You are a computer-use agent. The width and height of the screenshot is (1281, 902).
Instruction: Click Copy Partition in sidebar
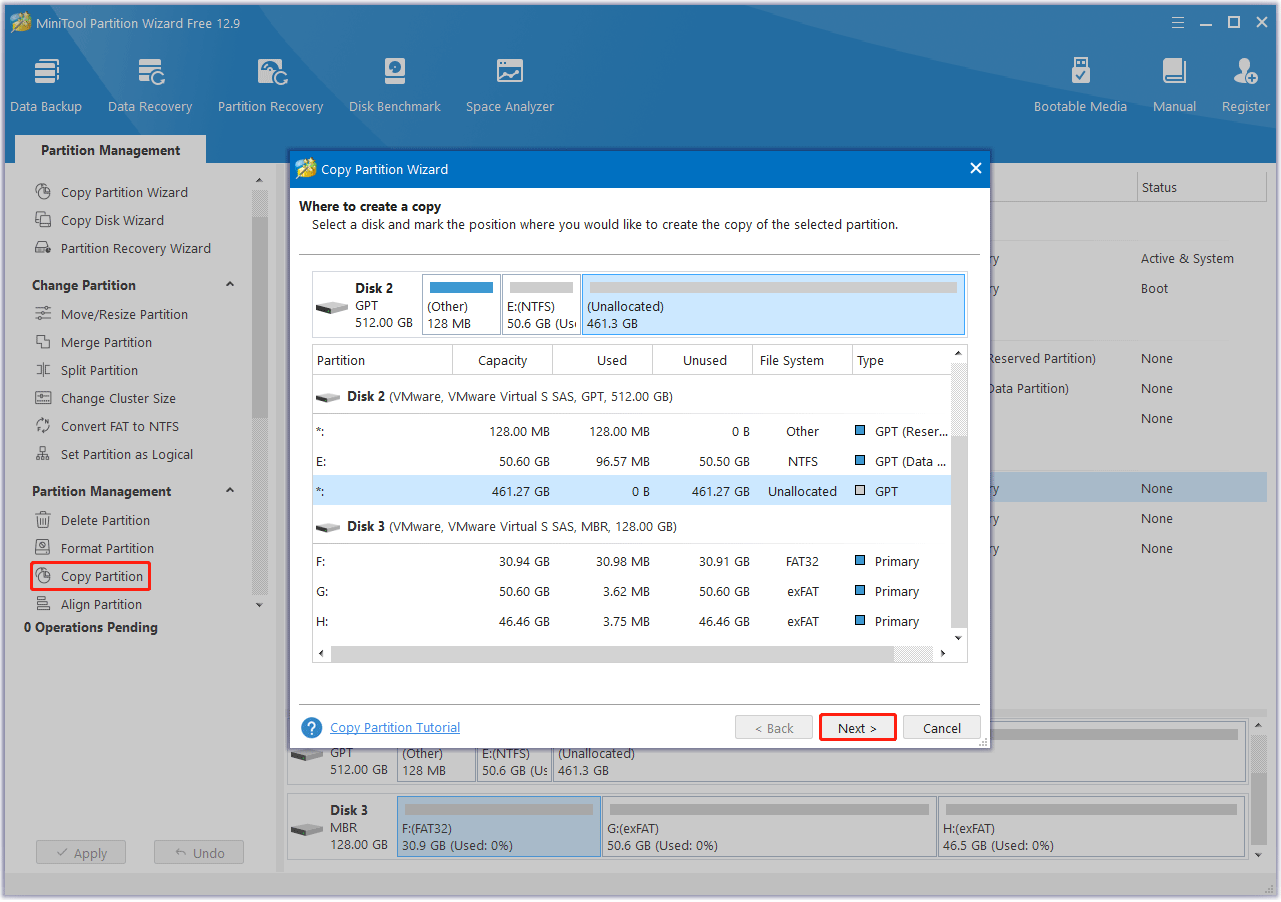tap(90, 576)
